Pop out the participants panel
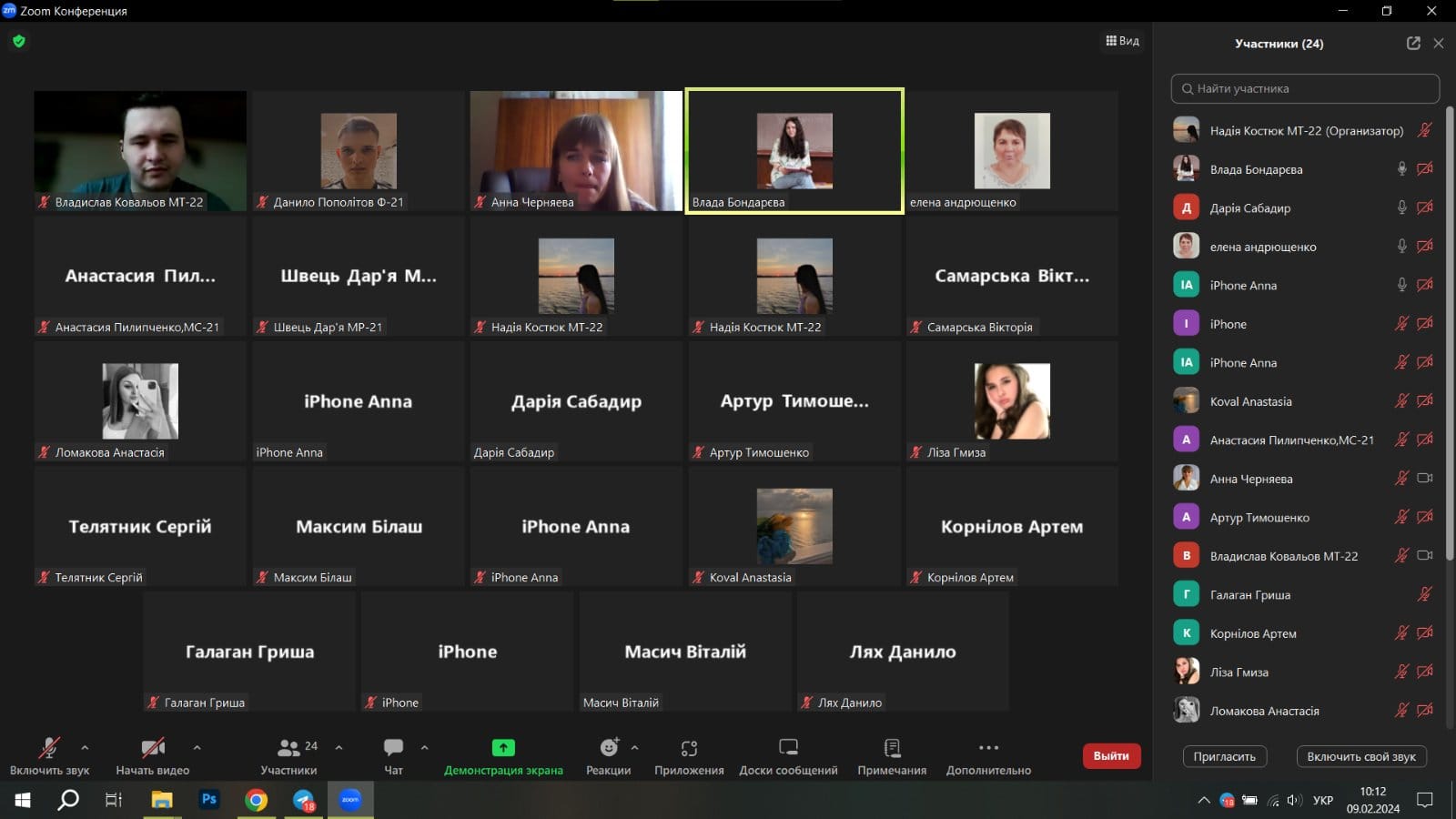Viewport: 1456px width, 819px height. coord(1413,44)
